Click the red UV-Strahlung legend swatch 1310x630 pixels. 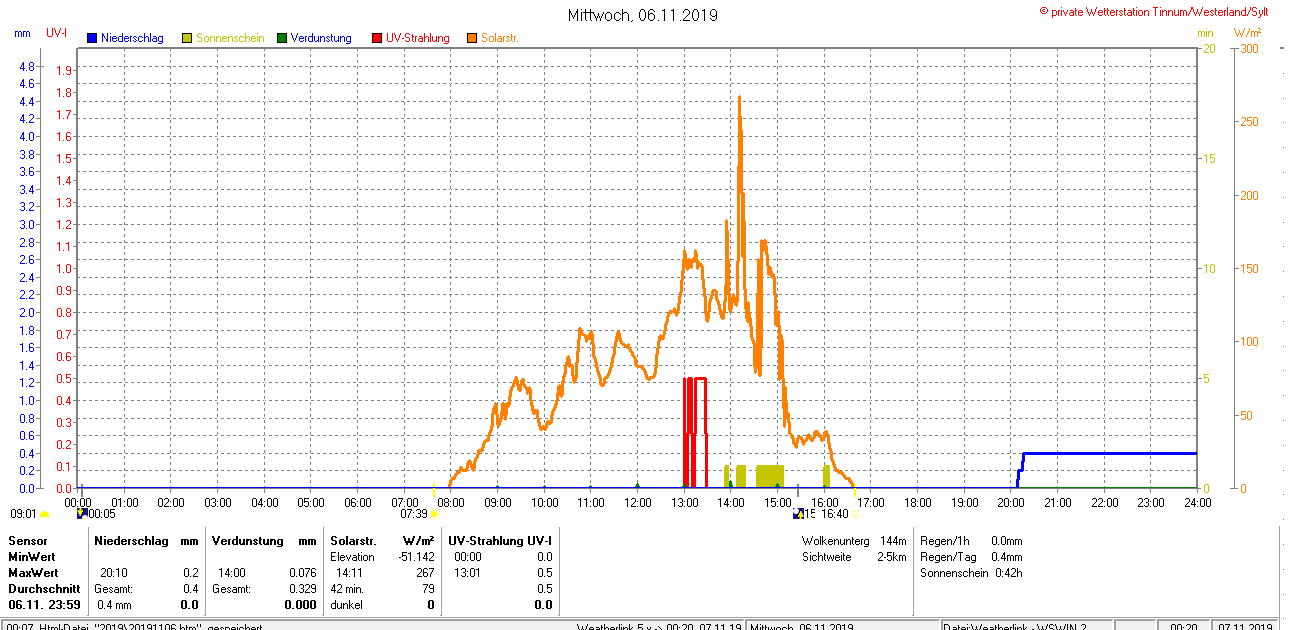377,38
